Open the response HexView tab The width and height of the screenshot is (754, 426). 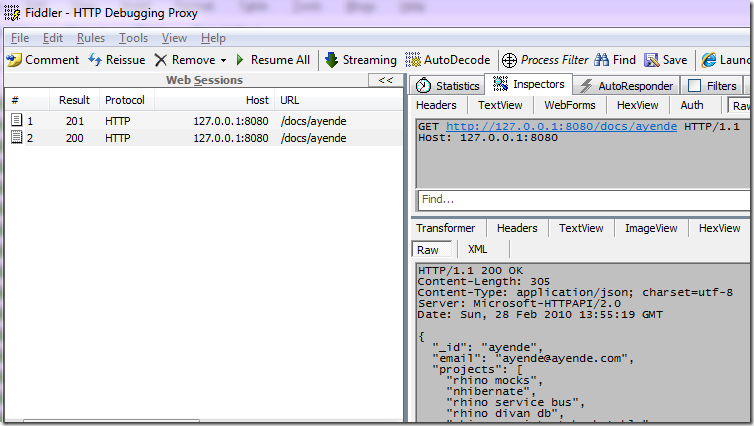pyautogui.click(x=719, y=228)
